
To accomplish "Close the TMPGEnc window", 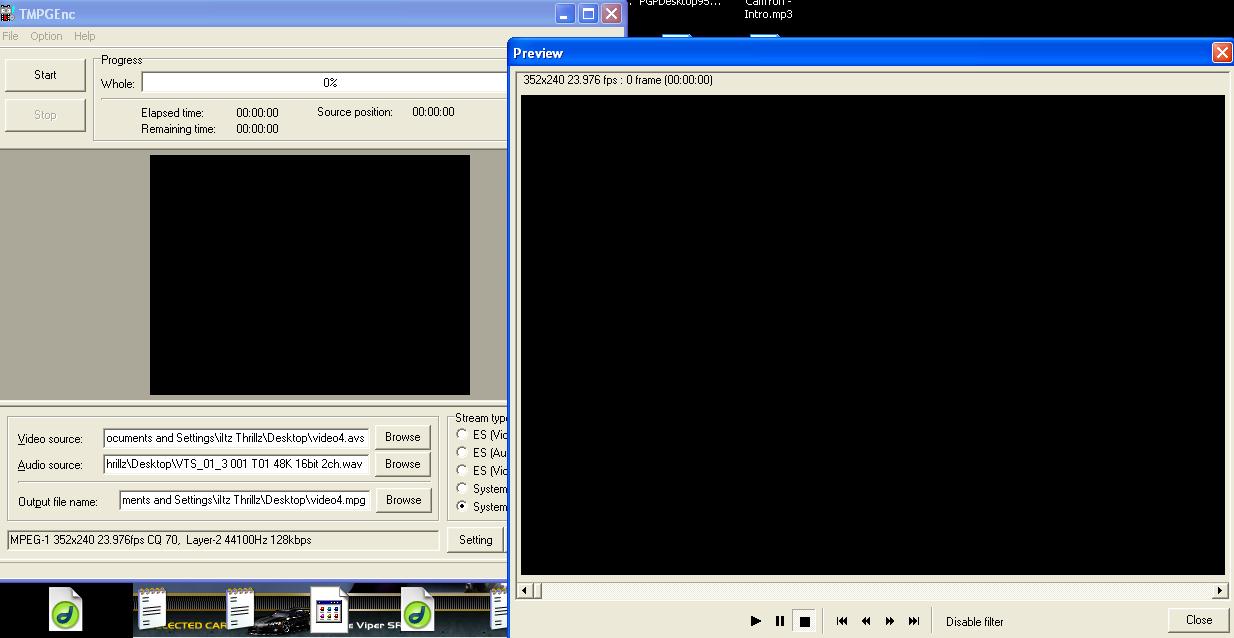I will click(611, 14).
